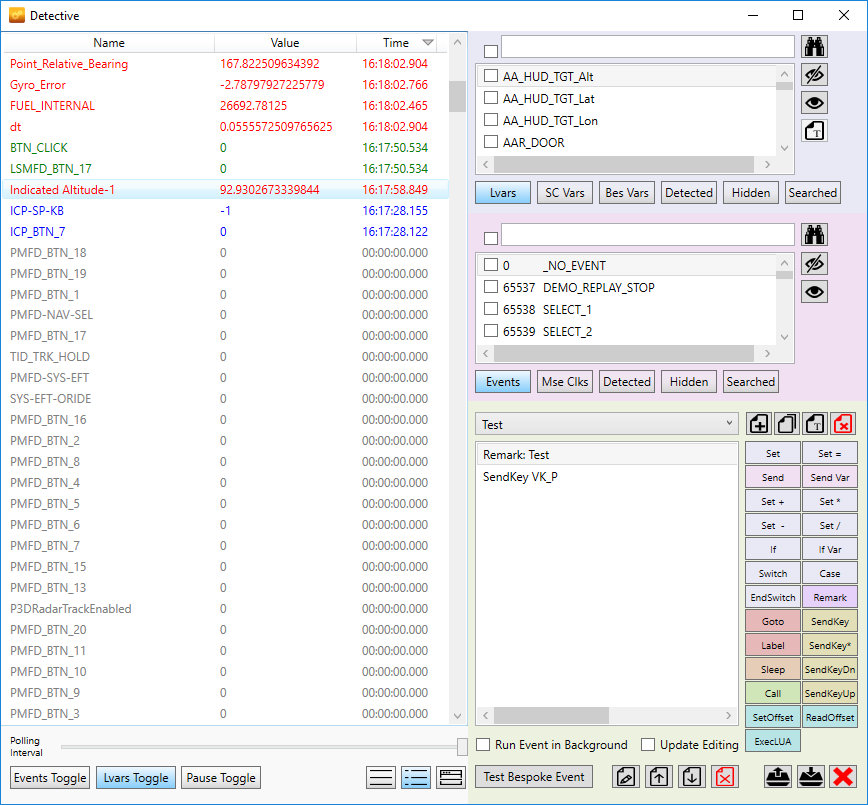This screenshot has width=868, height=805.
Task: Check the AAR_DOOR checkbox
Action: coord(490,142)
